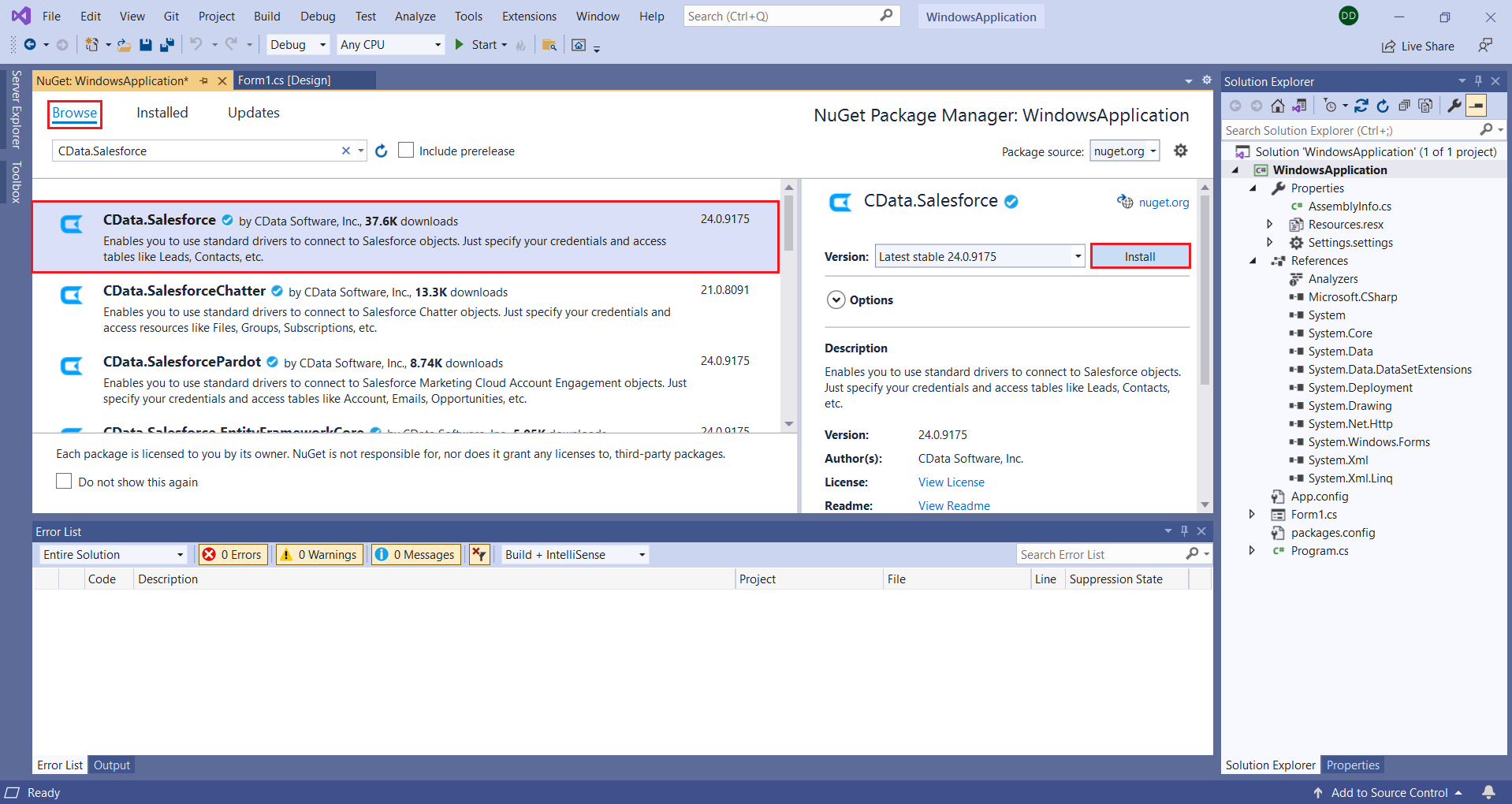Toggle Preview Selected Items icon
The image size is (1512, 804).
coord(1476,106)
